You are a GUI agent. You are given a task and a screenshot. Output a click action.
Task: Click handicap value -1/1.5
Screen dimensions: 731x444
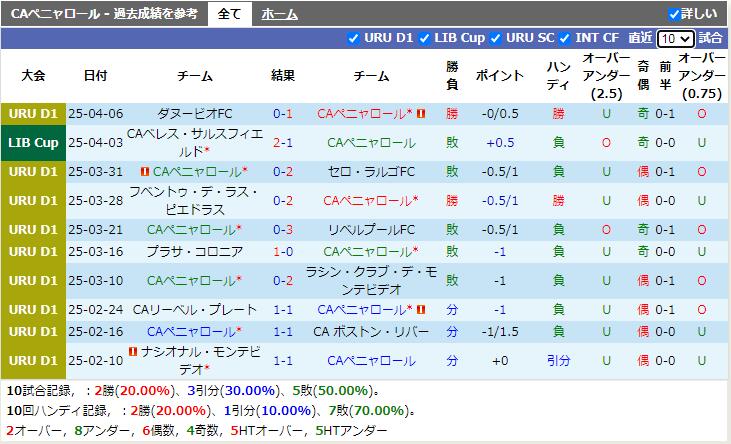pyautogui.click(x=500, y=332)
